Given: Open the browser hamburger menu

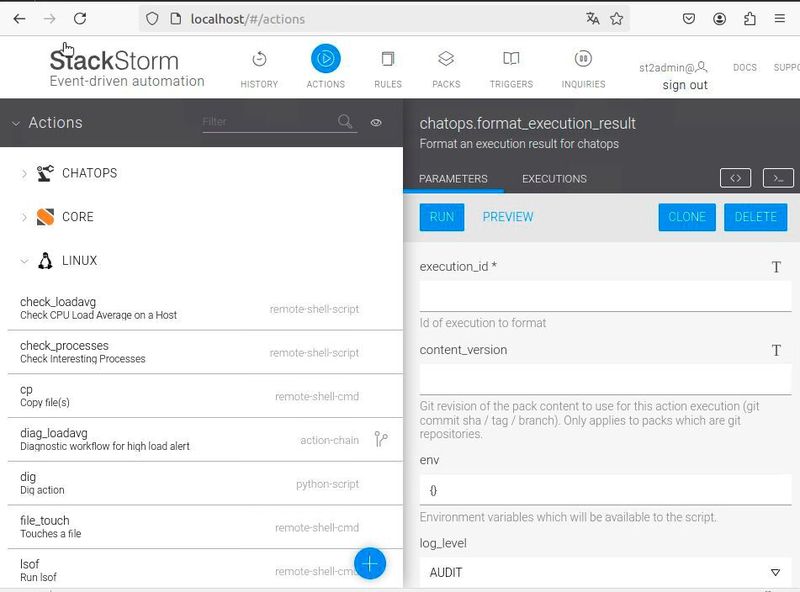Looking at the screenshot, I should (780, 19).
